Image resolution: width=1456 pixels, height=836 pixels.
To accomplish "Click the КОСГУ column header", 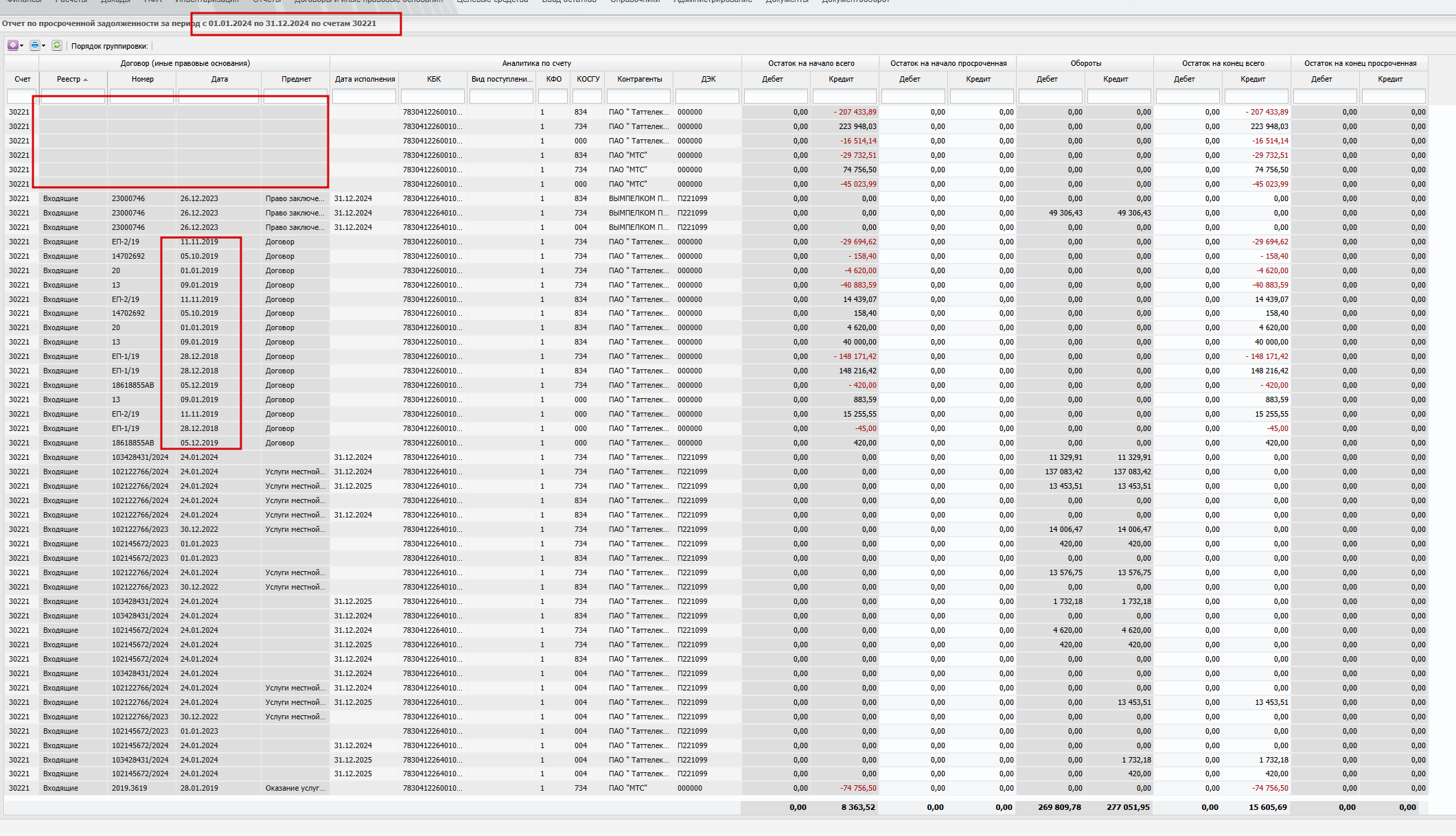I will tap(588, 79).
